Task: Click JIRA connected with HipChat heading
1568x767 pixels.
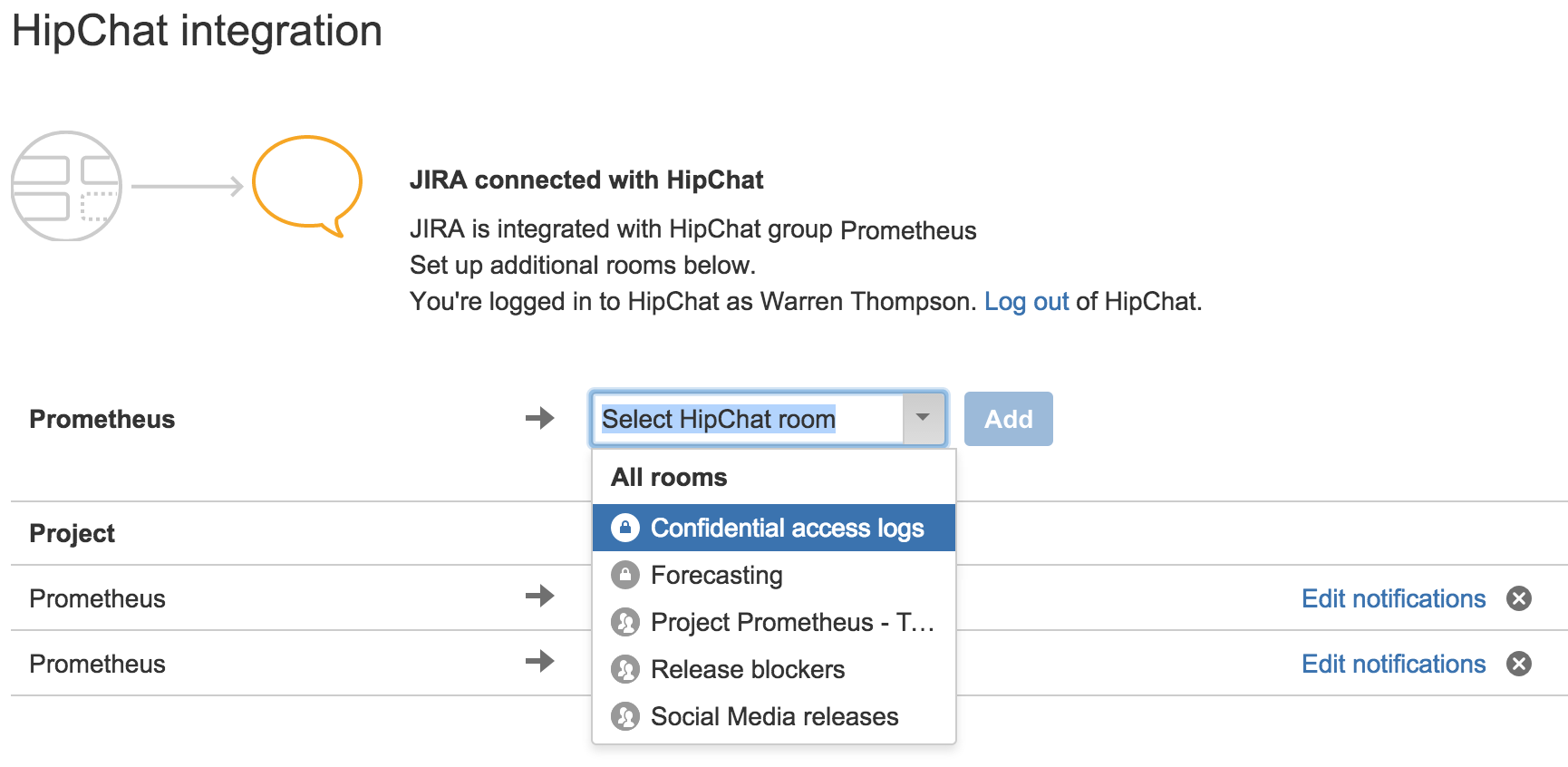Action: 586,180
